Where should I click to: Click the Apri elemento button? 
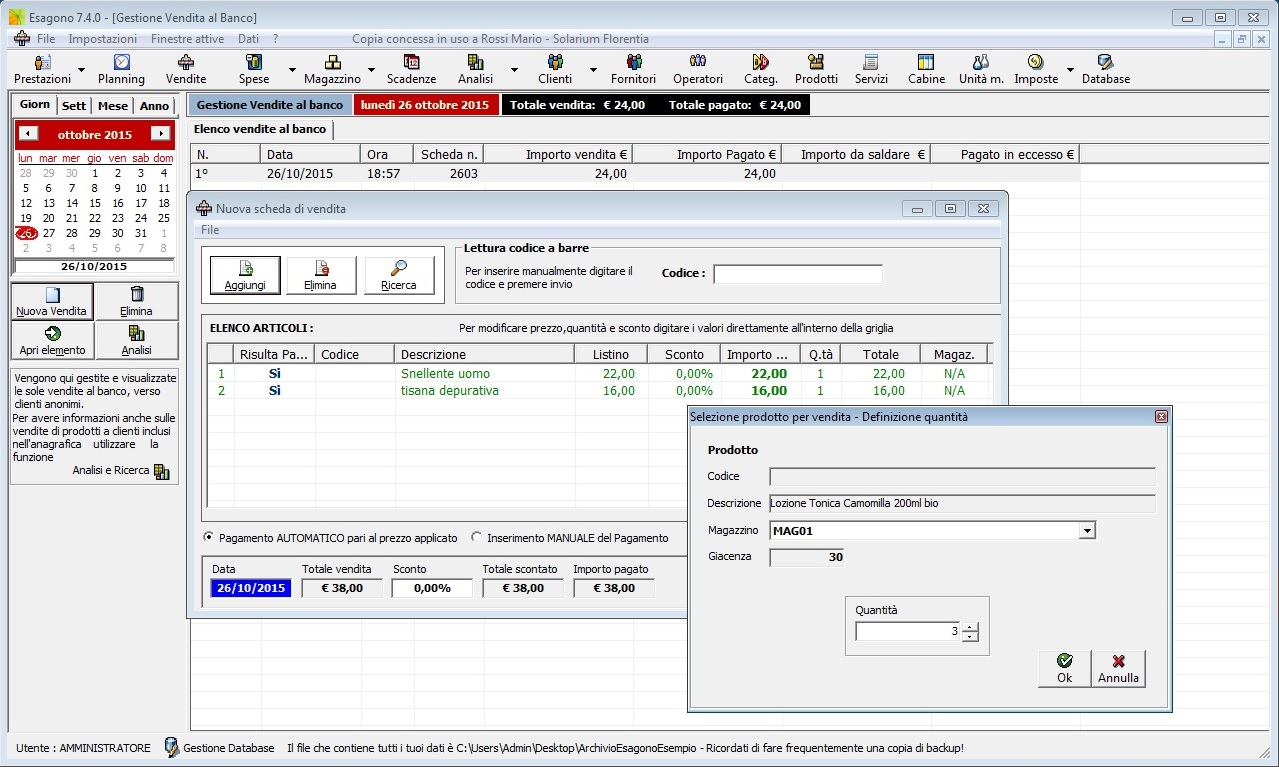click(52, 340)
